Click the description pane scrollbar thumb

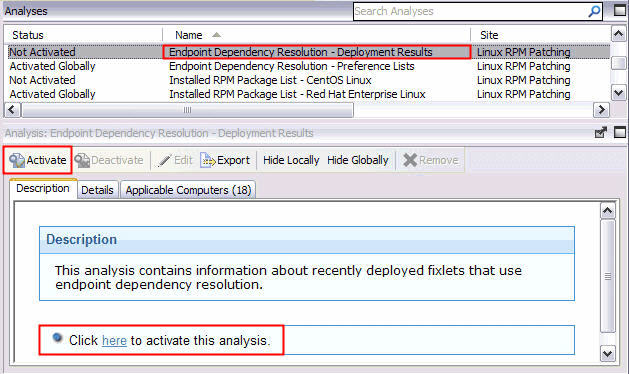click(608, 276)
